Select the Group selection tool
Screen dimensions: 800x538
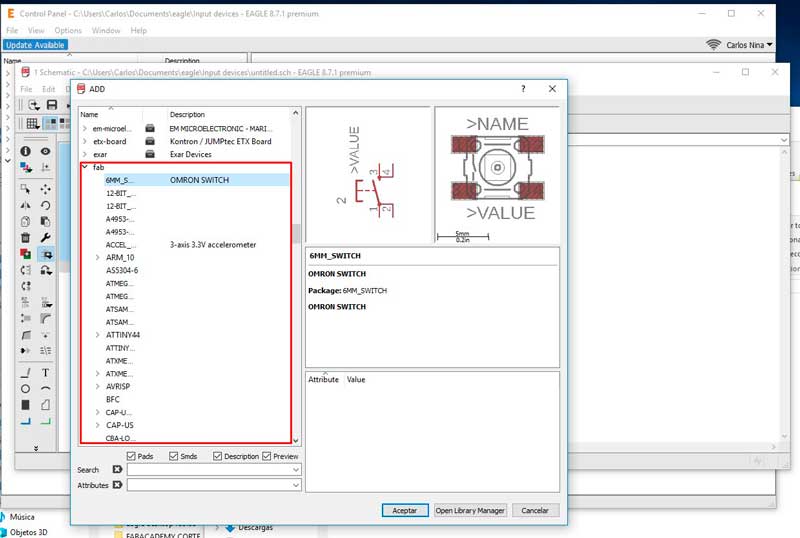point(25,189)
